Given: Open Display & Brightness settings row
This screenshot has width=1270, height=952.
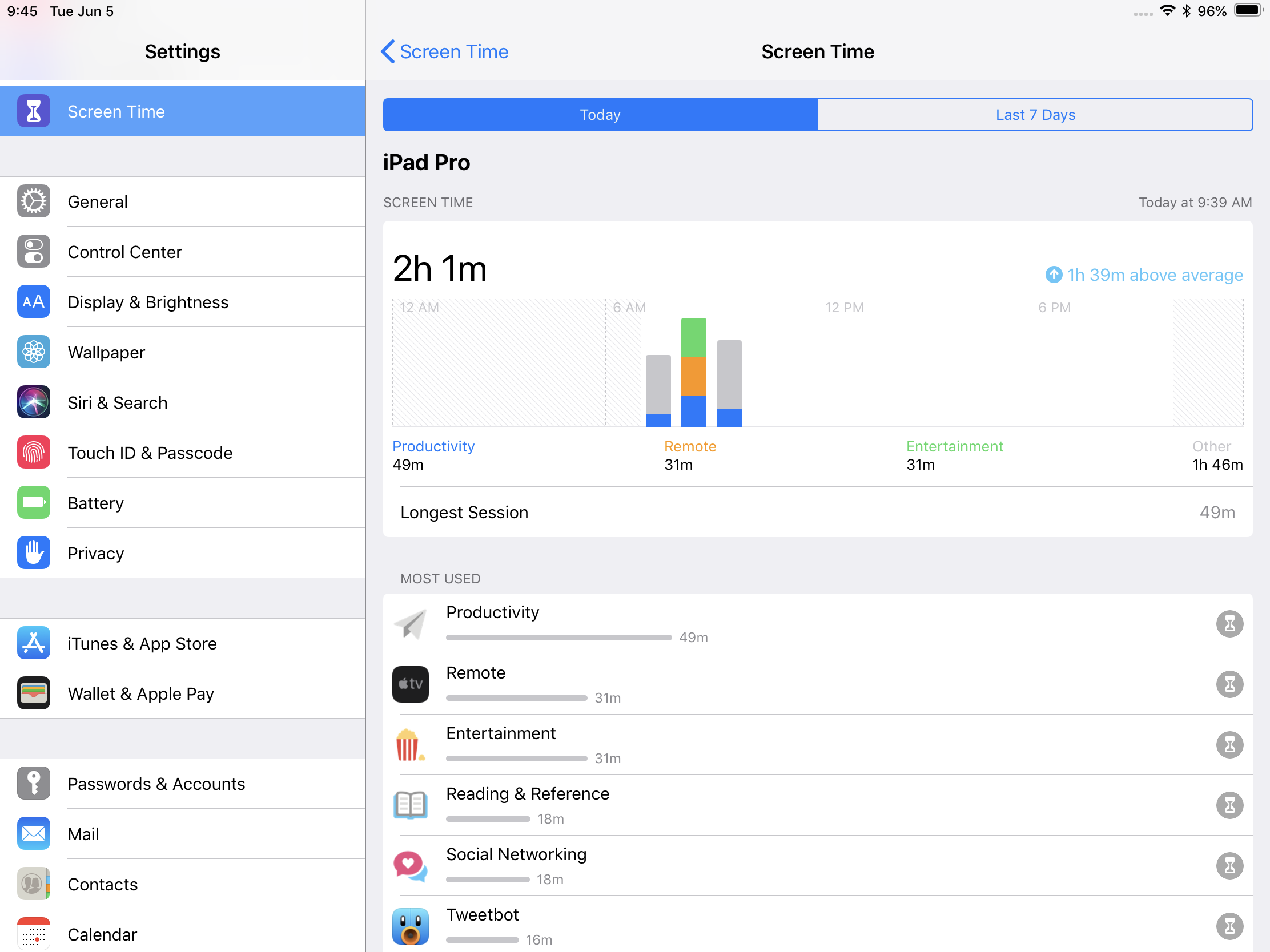Looking at the screenshot, I should (183, 302).
